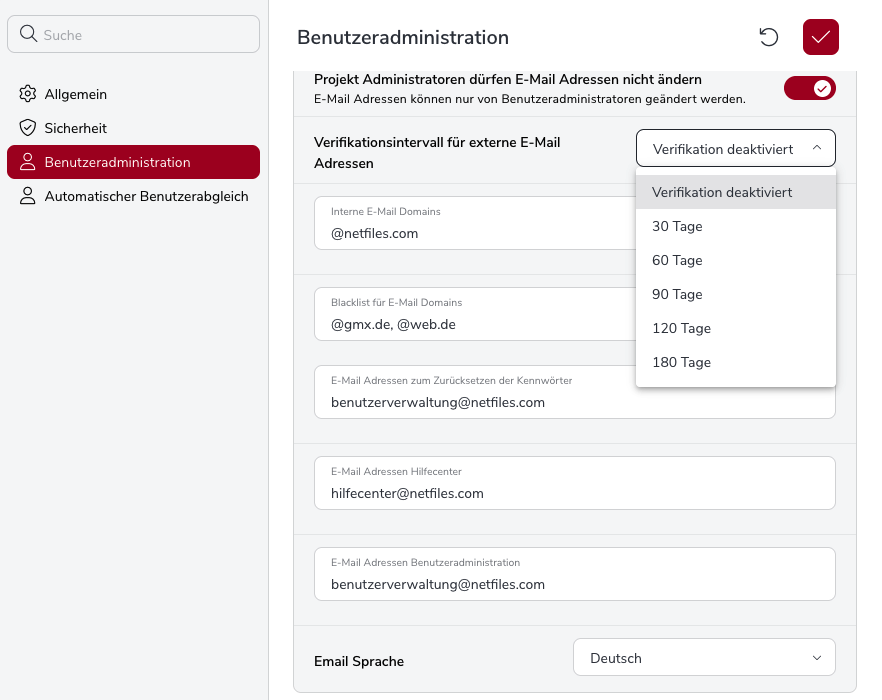Open Sicherheit settings in the sidebar

(x=76, y=128)
